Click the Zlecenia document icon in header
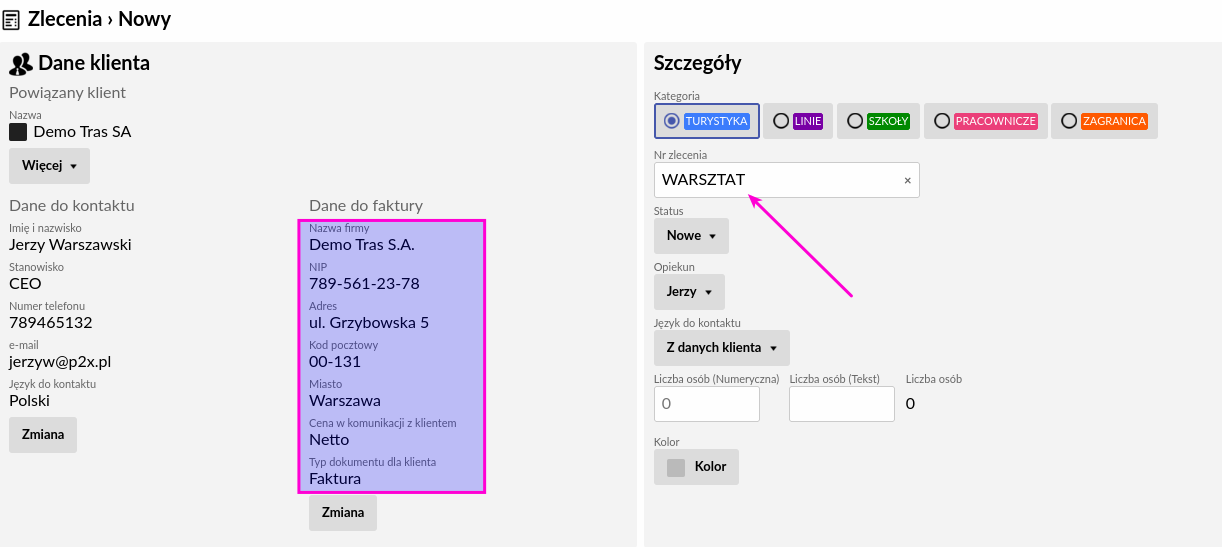The height and width of the screenshot is (547, 1222). pyautogui.click(x=12, y=19)
